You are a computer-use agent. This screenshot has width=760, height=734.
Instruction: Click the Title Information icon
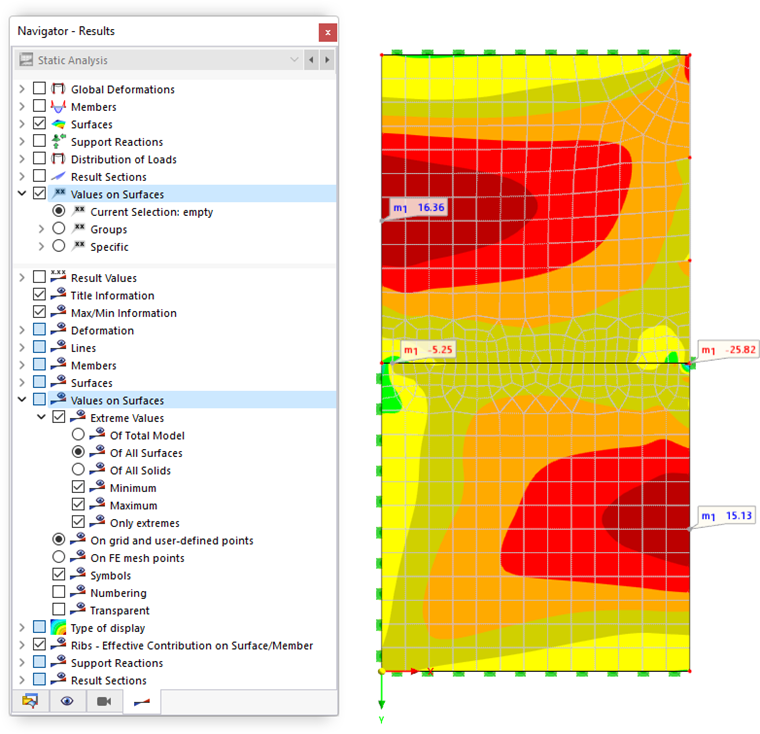coord(58,294)
